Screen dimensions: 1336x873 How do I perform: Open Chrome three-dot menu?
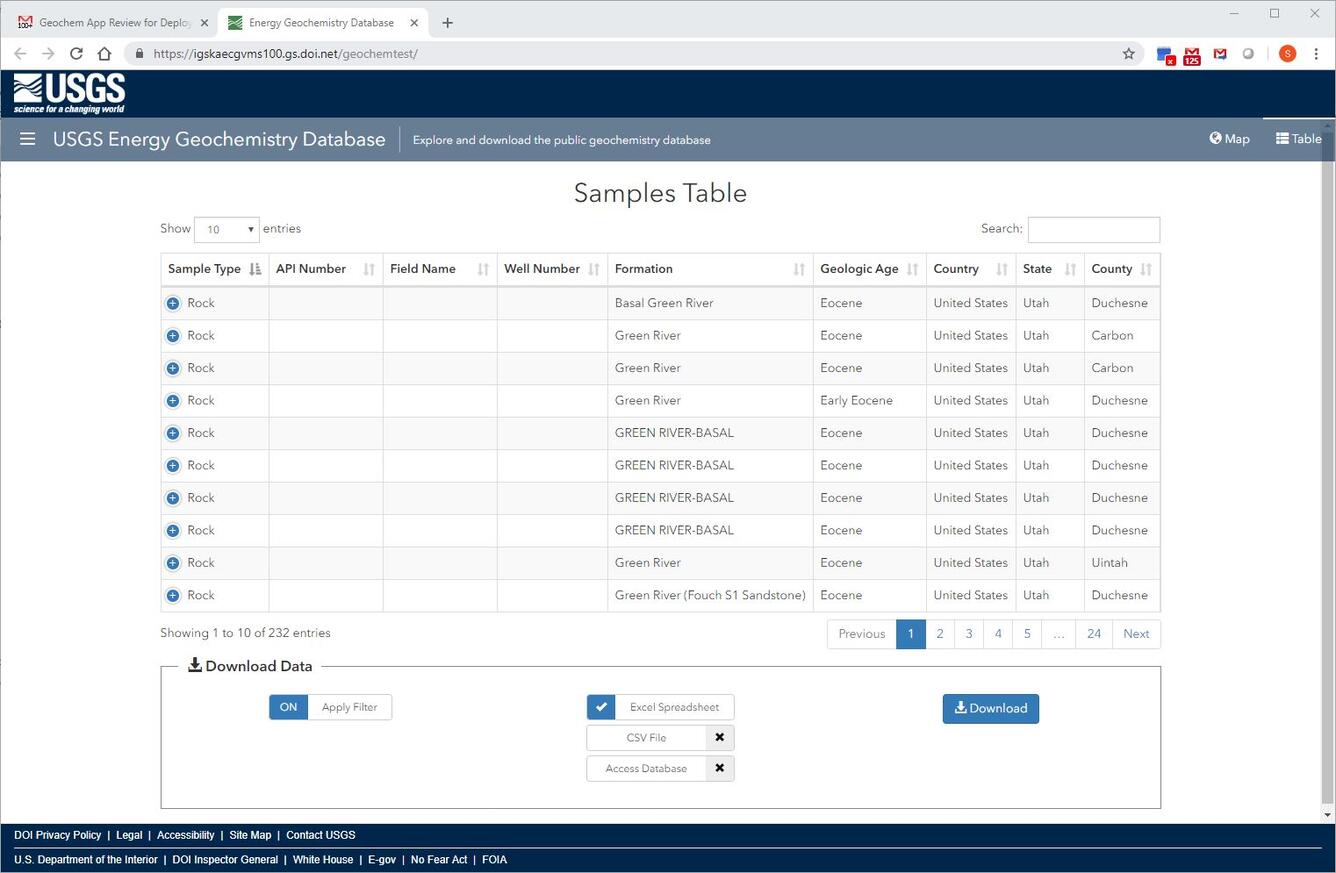pyautogui.click(x=1316, y=54)
